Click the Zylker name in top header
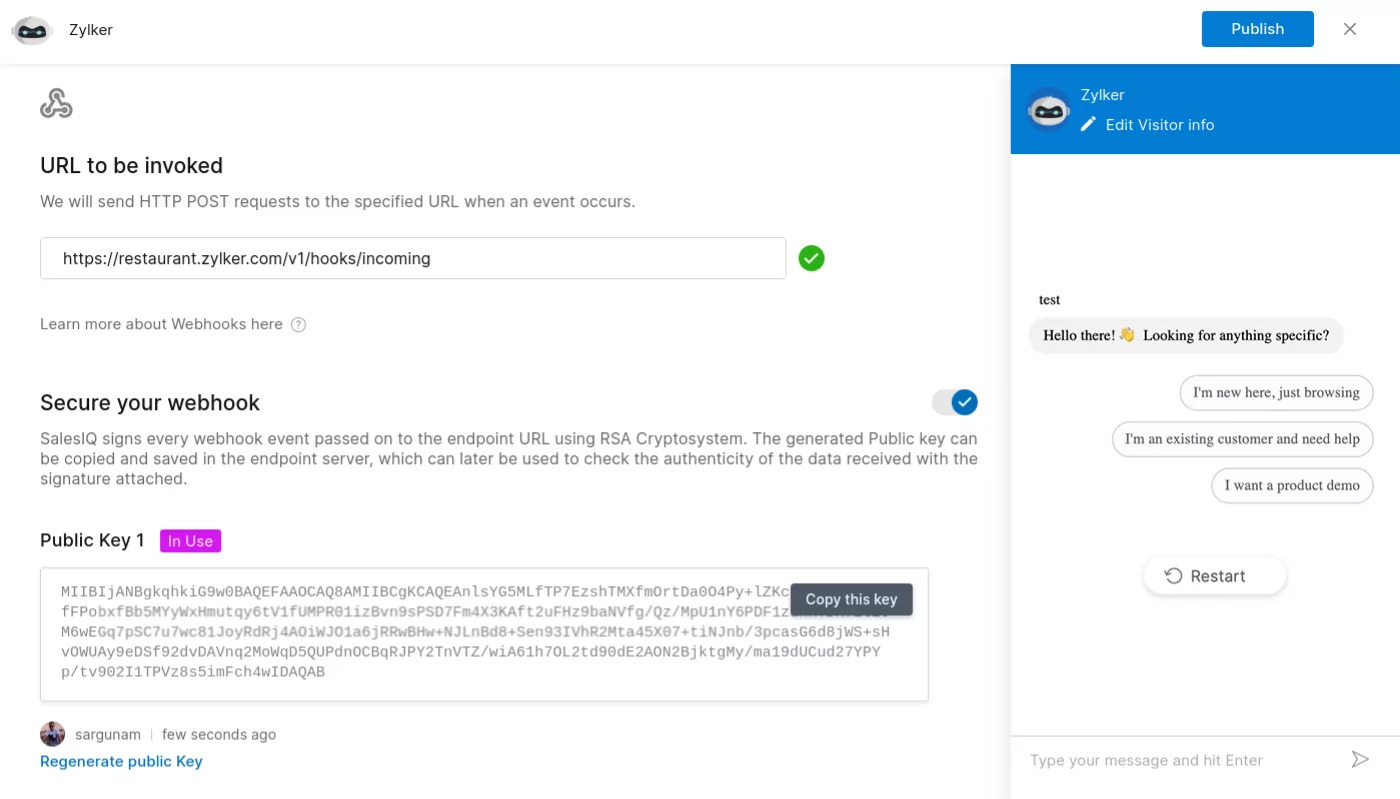This screenshot has width=1400, height=799. coord(91,30)
